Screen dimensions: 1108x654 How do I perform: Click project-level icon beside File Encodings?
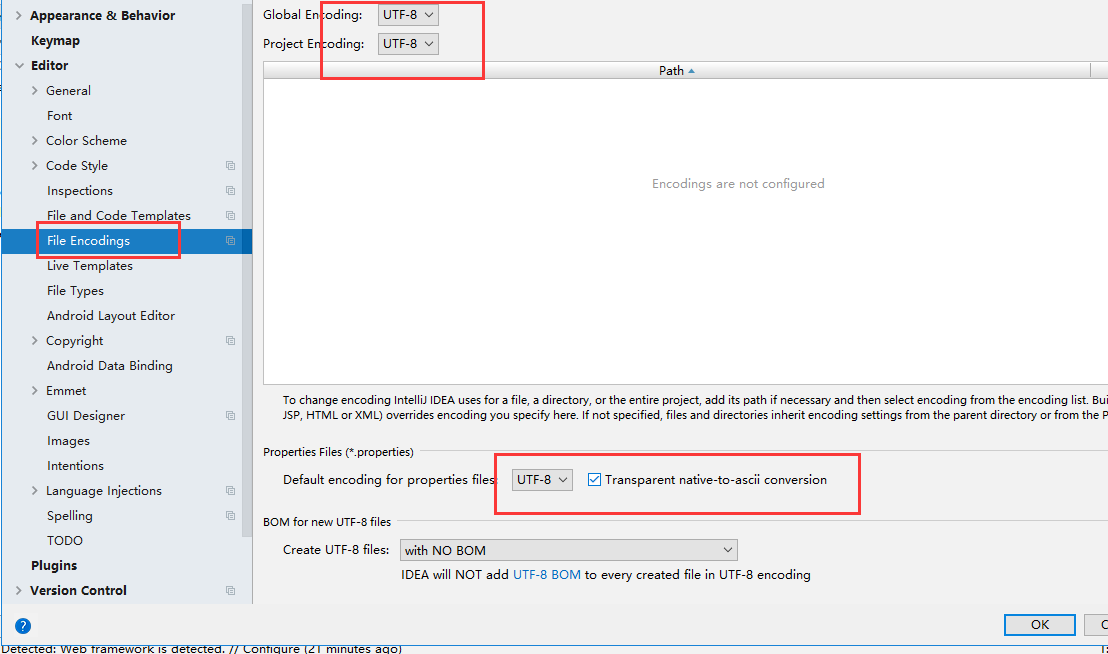click(x=230, y=241)
